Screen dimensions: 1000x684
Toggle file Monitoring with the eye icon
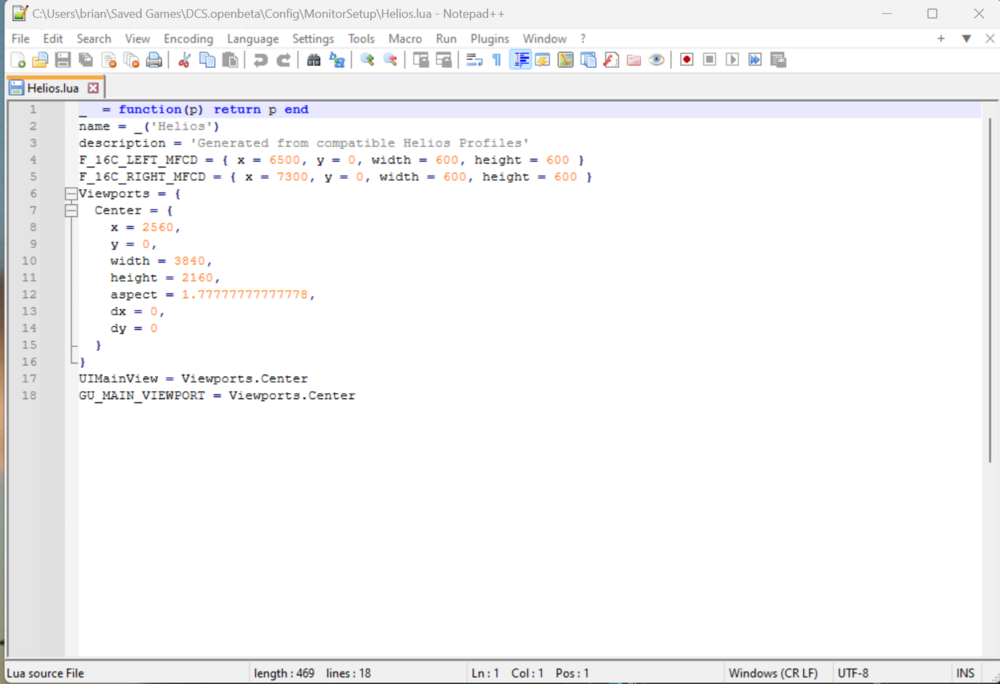[x=655, y=60]
